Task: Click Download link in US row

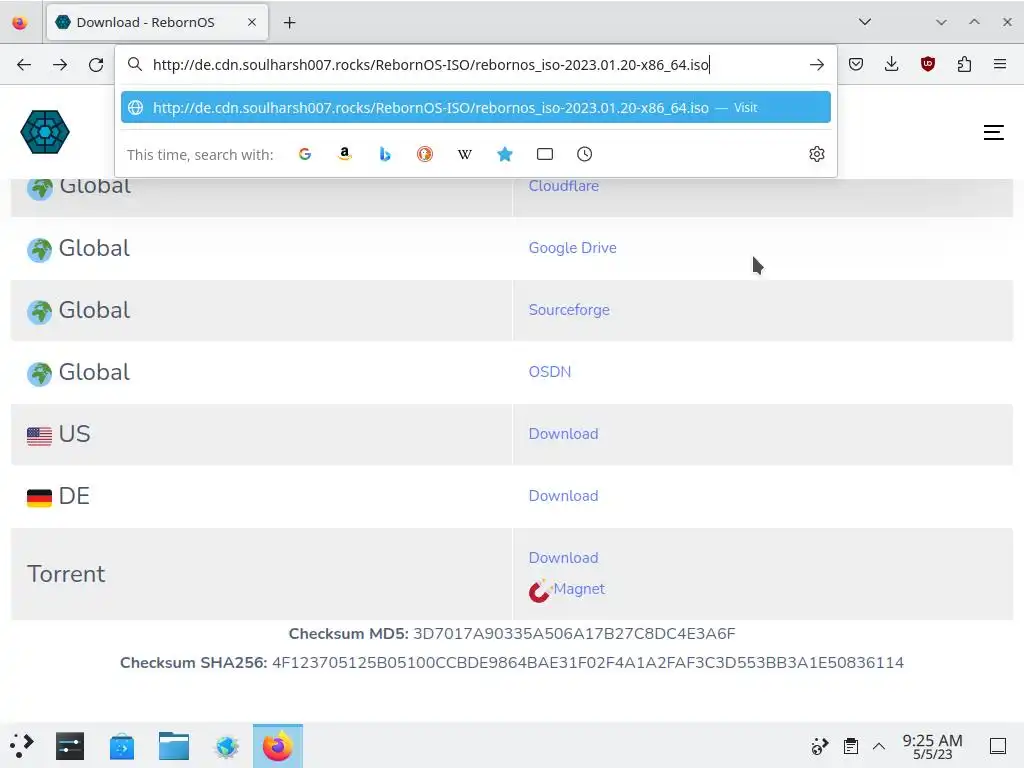Action: click(x=564, y=434)
